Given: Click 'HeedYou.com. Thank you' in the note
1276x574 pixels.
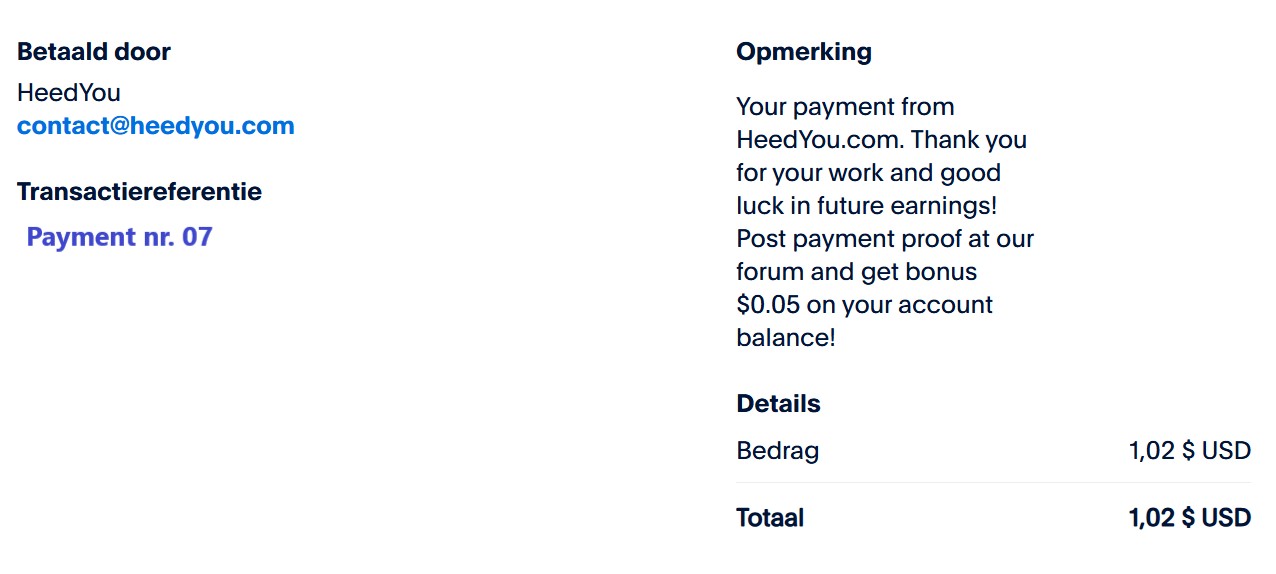Looking at the screenshot, I should pos(881,140).
